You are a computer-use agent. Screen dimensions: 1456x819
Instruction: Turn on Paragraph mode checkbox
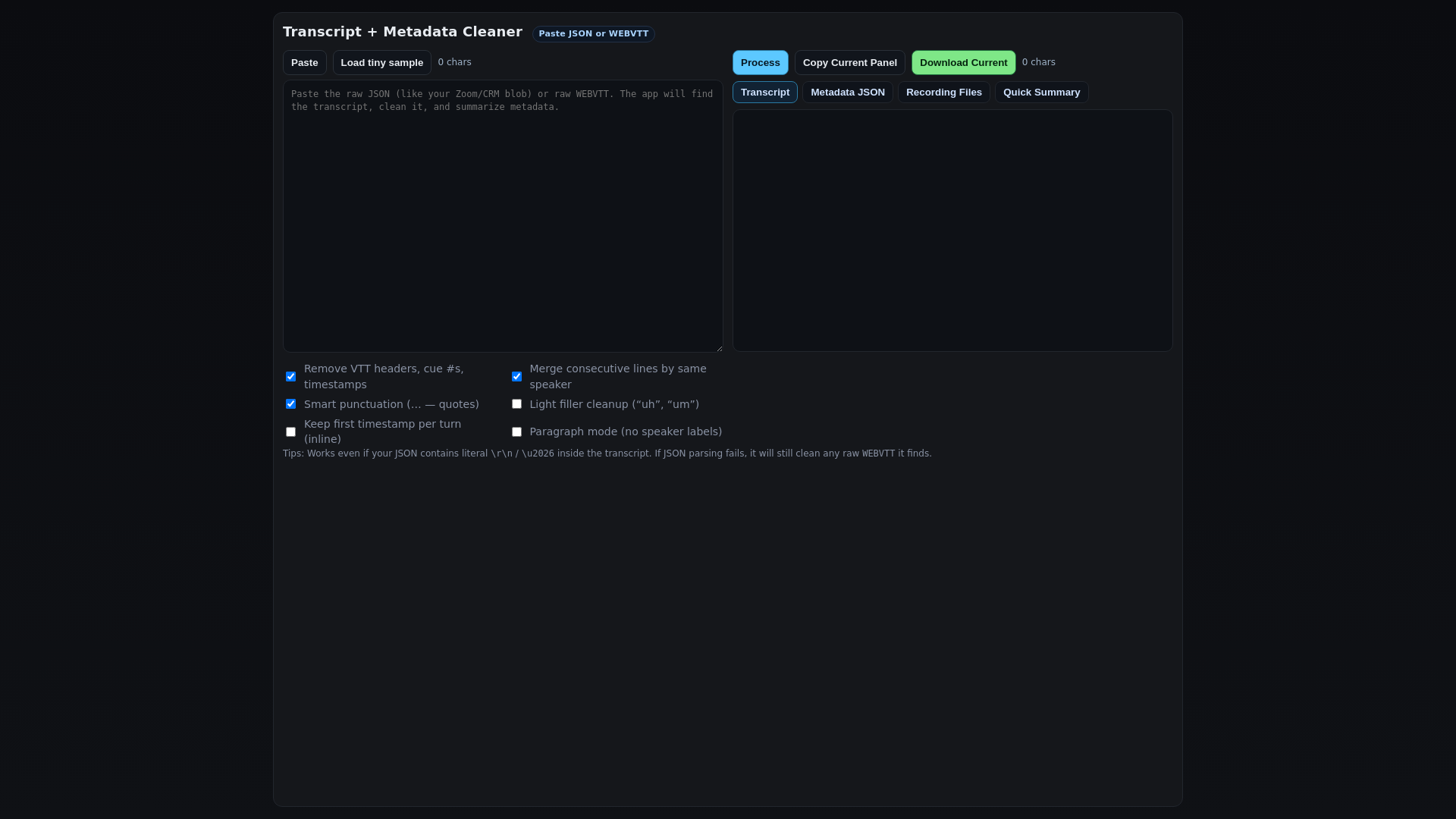coord(516,432)
